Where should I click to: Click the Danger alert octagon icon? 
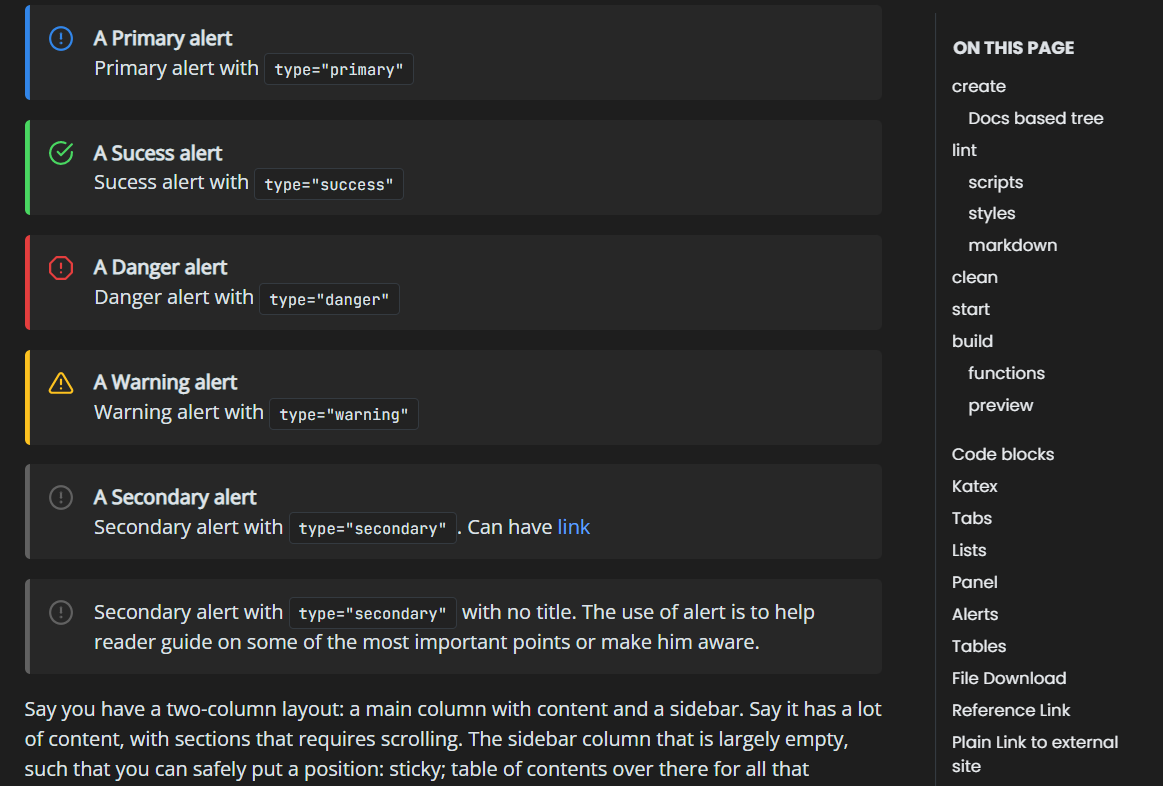61,268
